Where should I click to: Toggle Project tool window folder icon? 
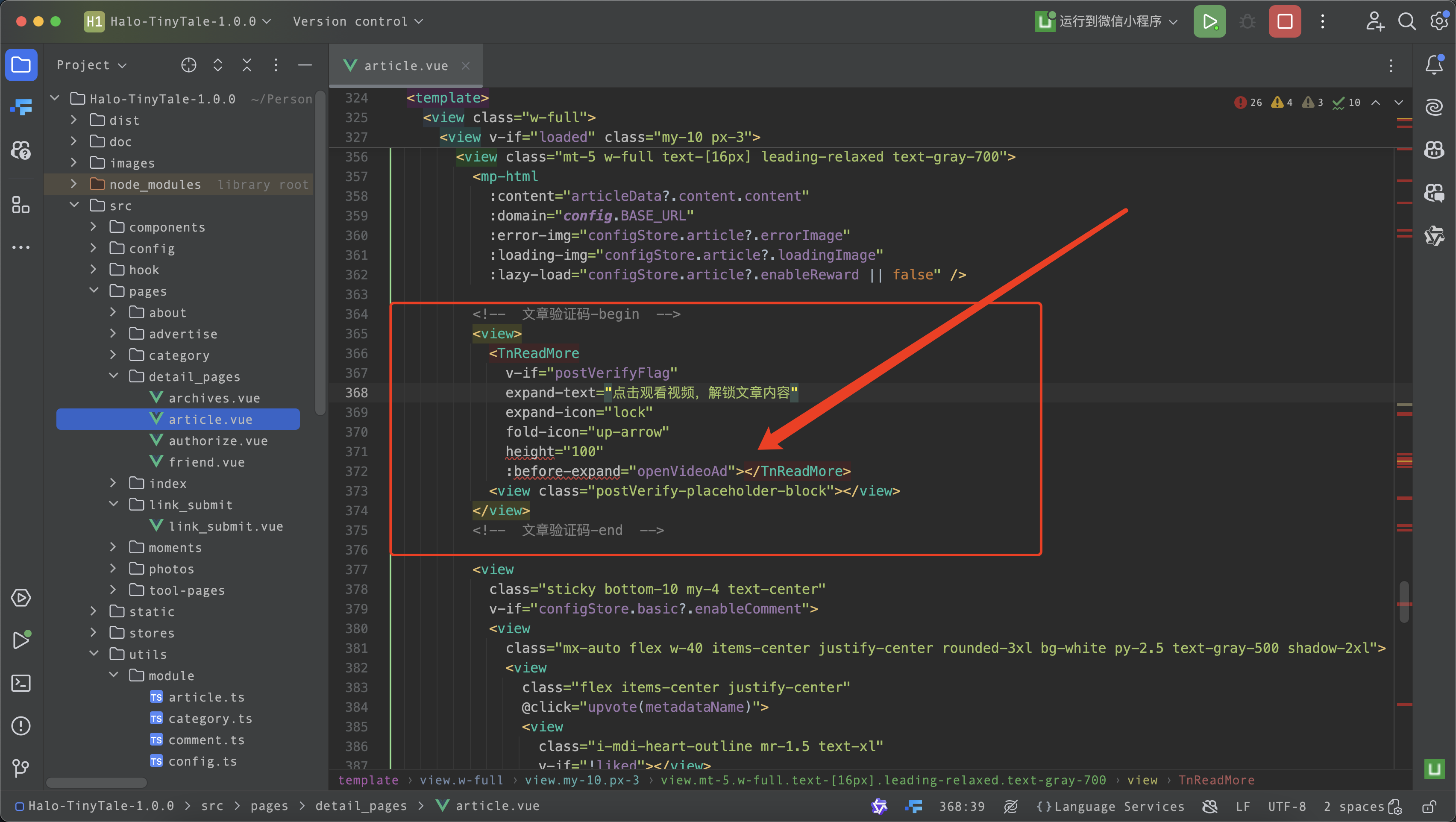[21, 65]
